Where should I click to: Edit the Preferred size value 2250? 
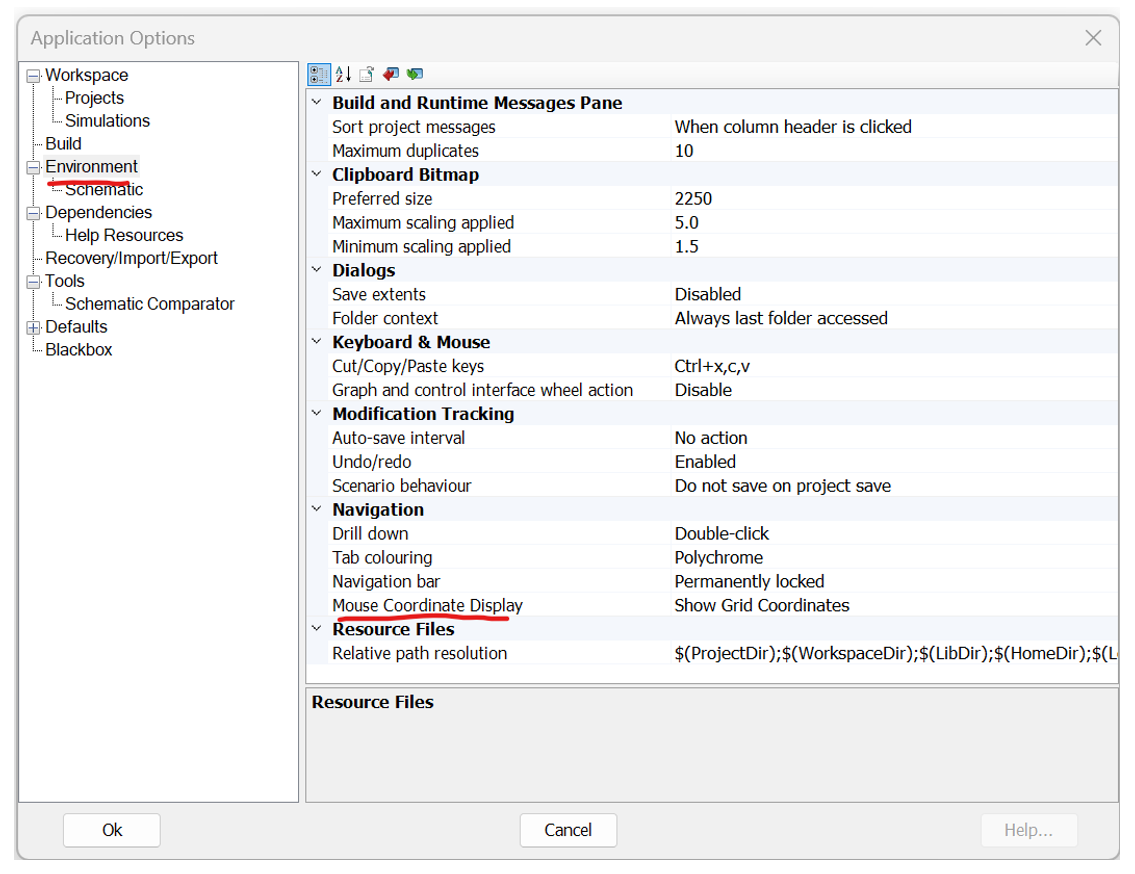(x=694, y=199)
